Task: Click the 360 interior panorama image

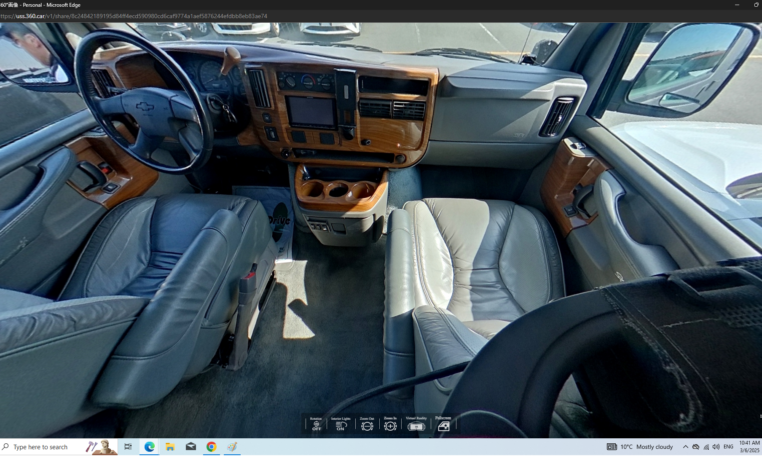Action: tap(381, 230)
